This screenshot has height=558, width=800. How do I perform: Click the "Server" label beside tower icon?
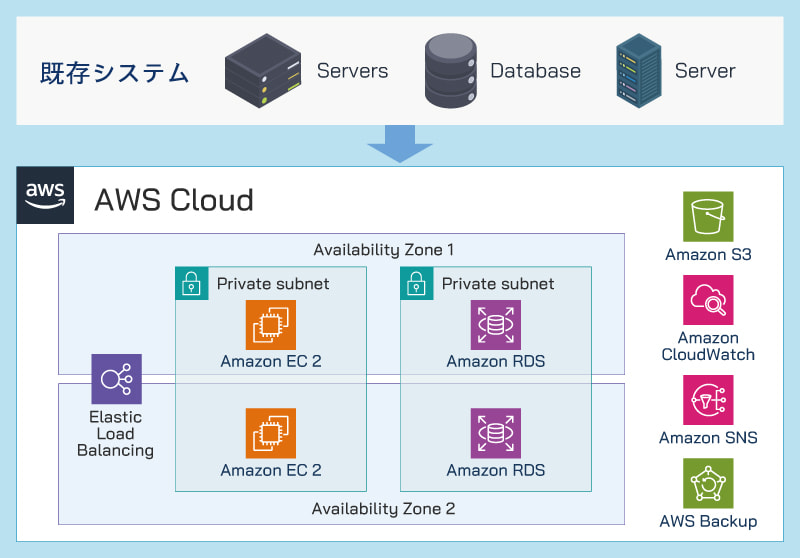(705, 70)
